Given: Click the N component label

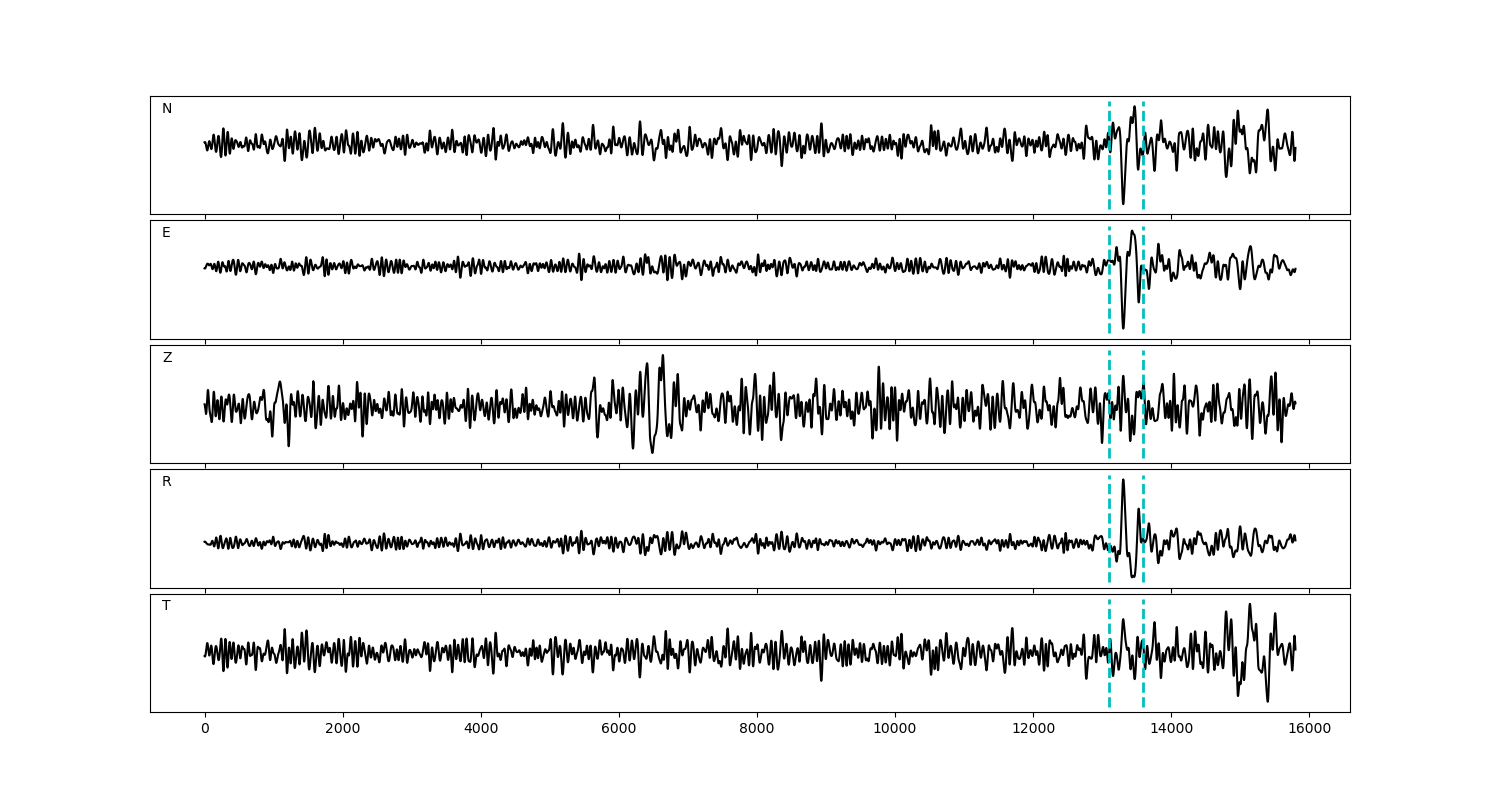Looking at the screenshot, I should 167,109.
